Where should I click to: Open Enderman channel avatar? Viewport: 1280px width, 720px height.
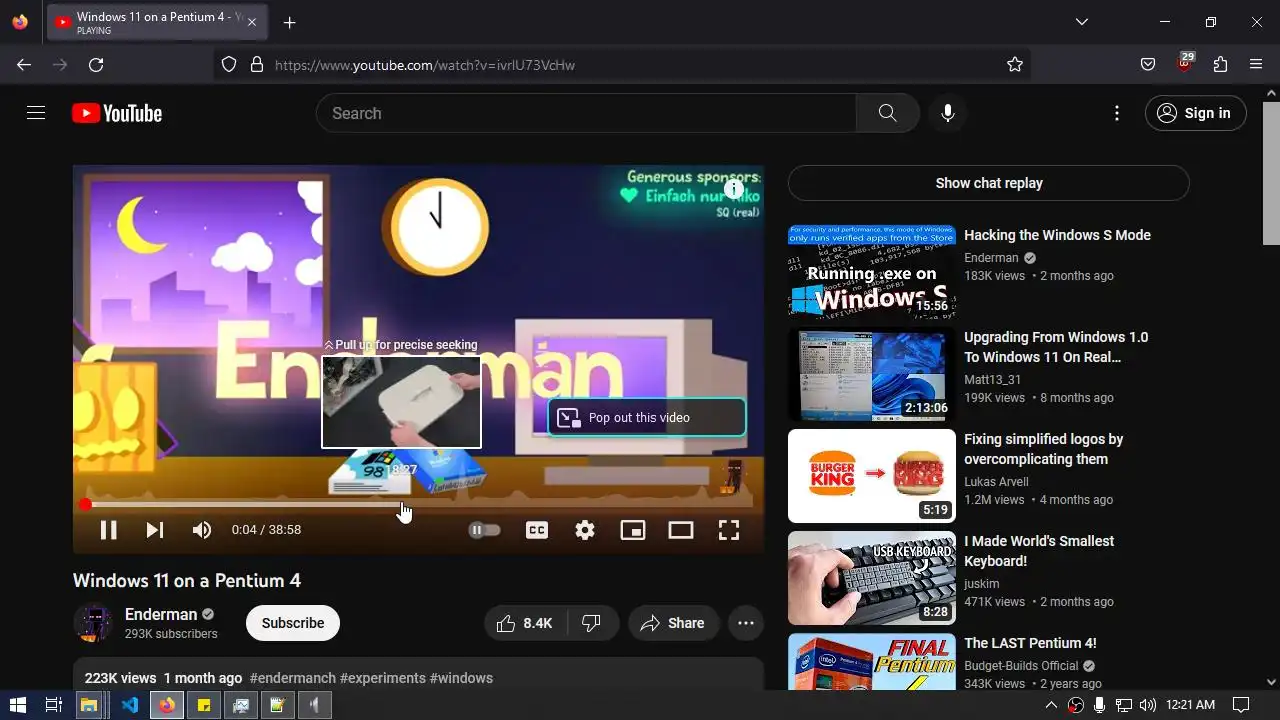click(93, 623)
